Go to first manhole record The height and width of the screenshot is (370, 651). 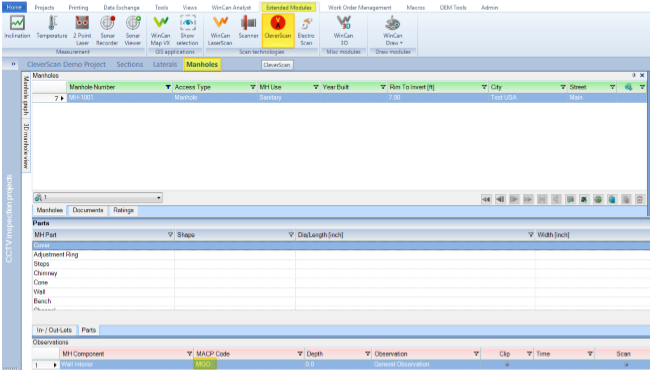486,199
